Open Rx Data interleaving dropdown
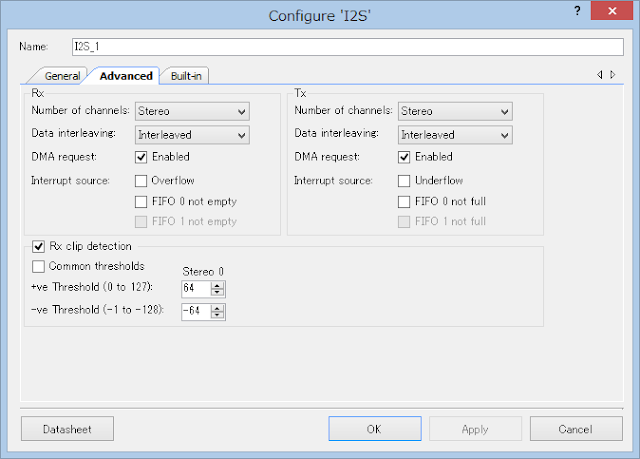 (x=192, y=135)
